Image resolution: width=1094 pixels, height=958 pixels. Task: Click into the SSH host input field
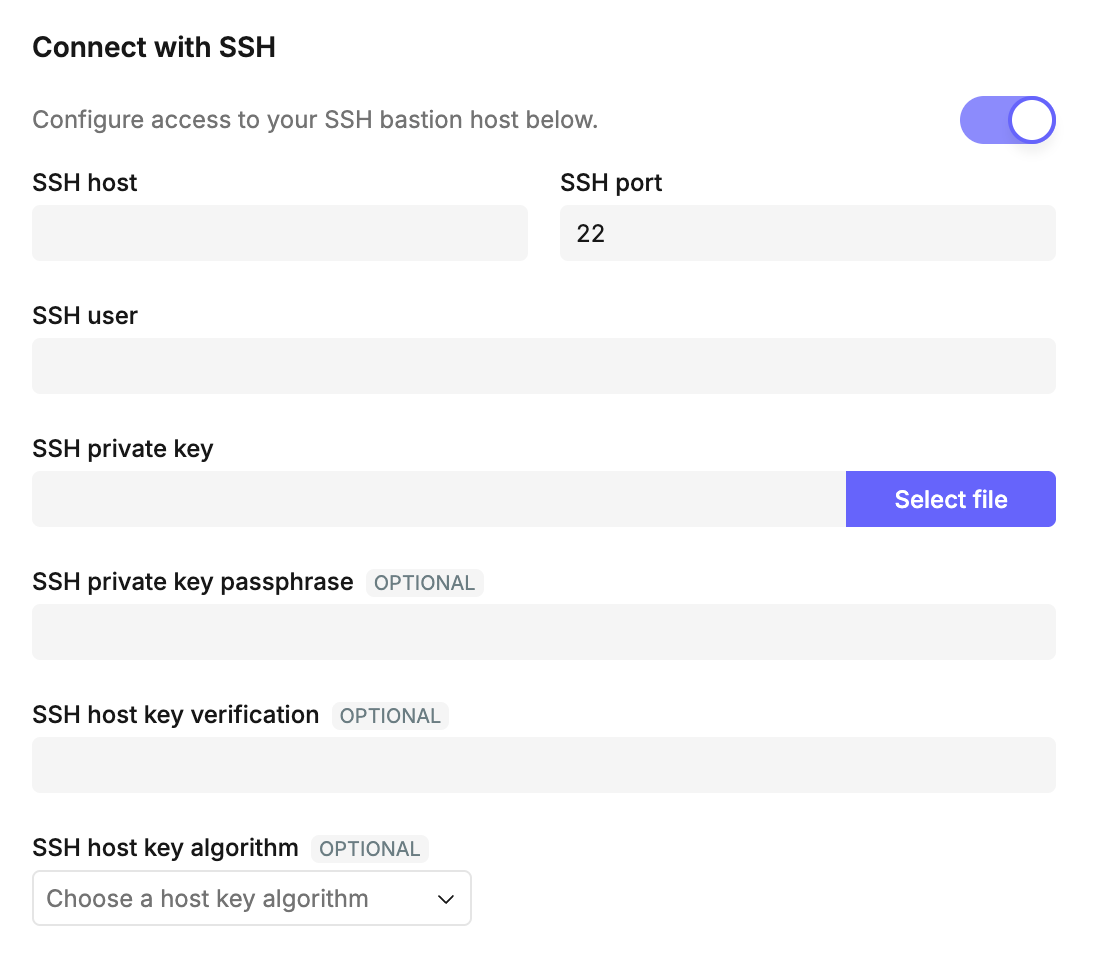pos(280,233)
